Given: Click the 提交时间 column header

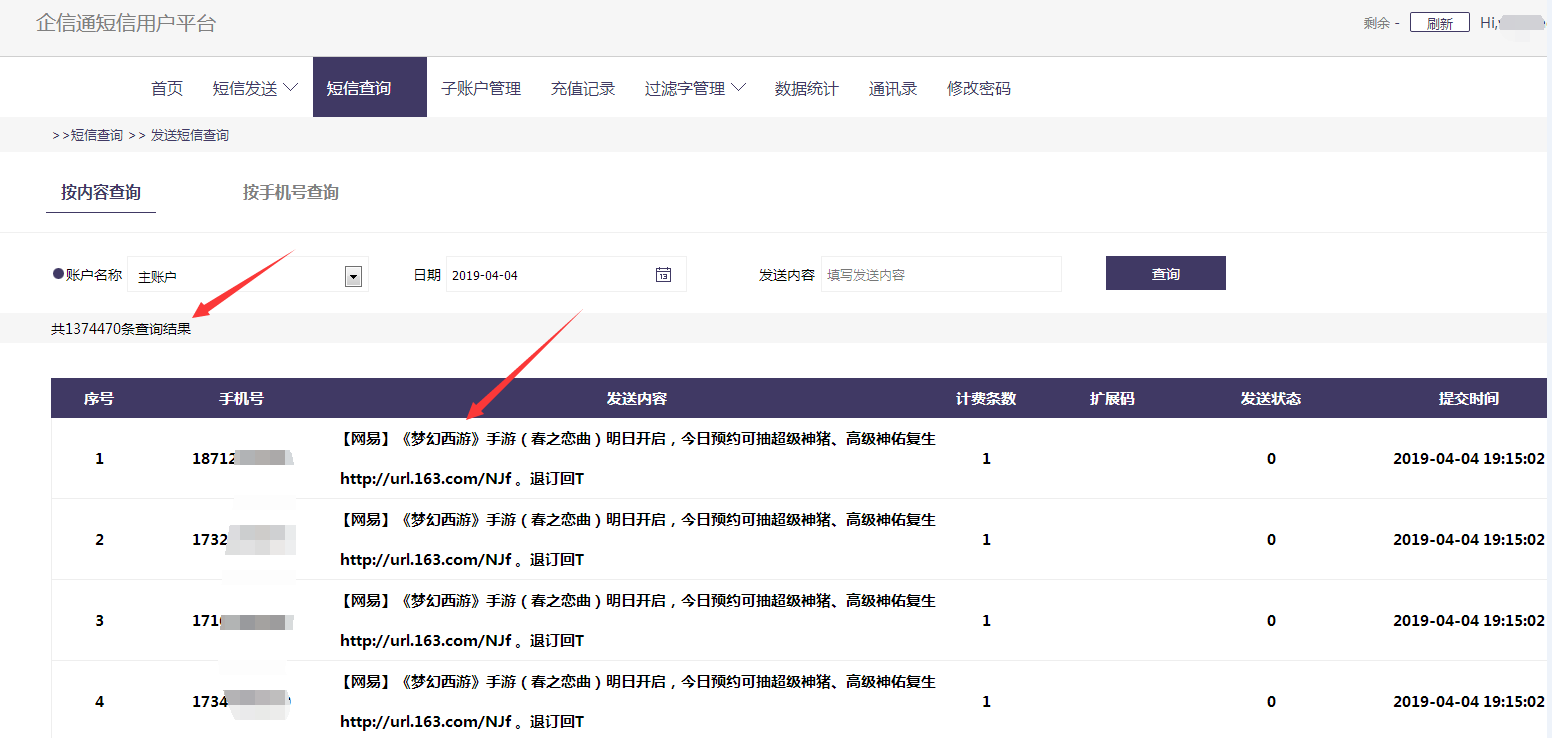Looking at the screenshot, I should tap(1468, 398).
